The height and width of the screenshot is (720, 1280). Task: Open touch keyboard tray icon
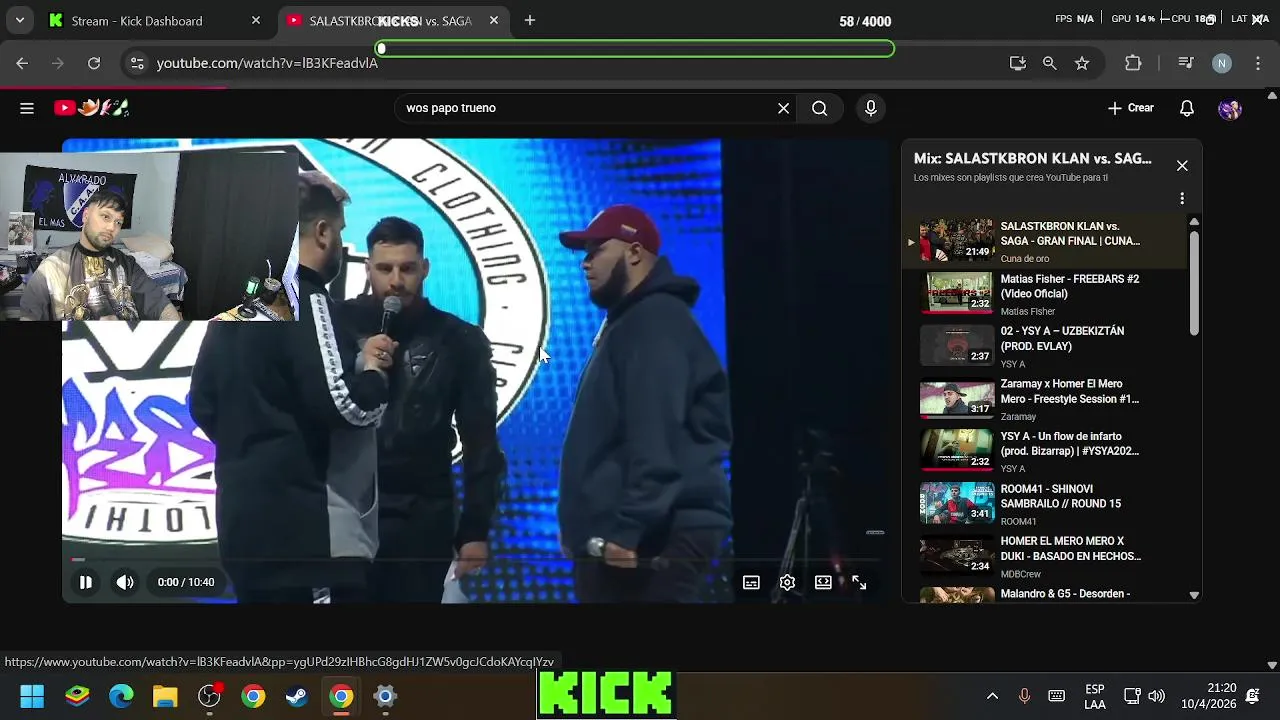click(x=1056, y=696)
